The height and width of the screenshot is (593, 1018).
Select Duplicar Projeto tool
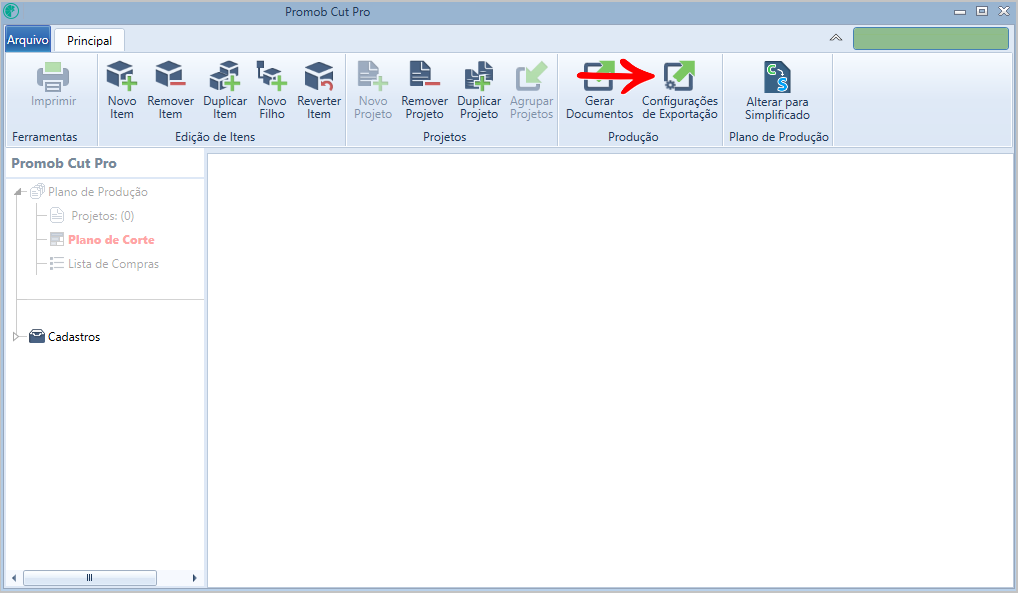click(x=479, y=90)
